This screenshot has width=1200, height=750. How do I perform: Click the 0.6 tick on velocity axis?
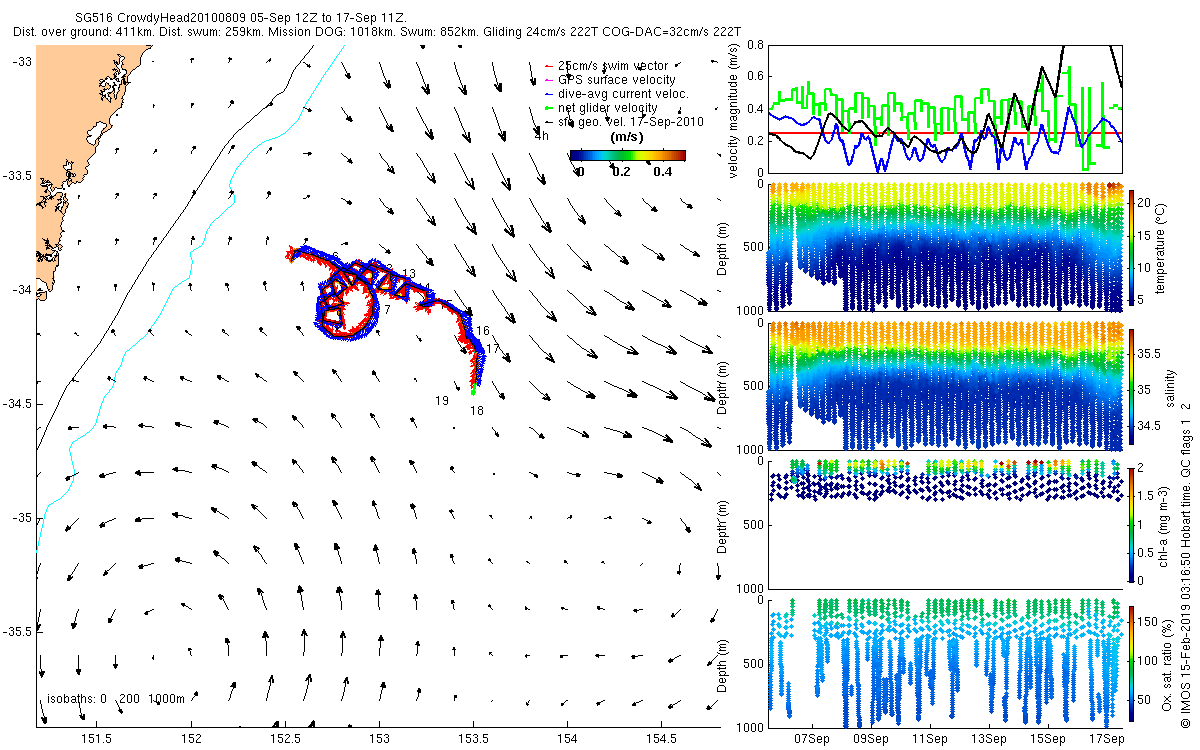753,77
